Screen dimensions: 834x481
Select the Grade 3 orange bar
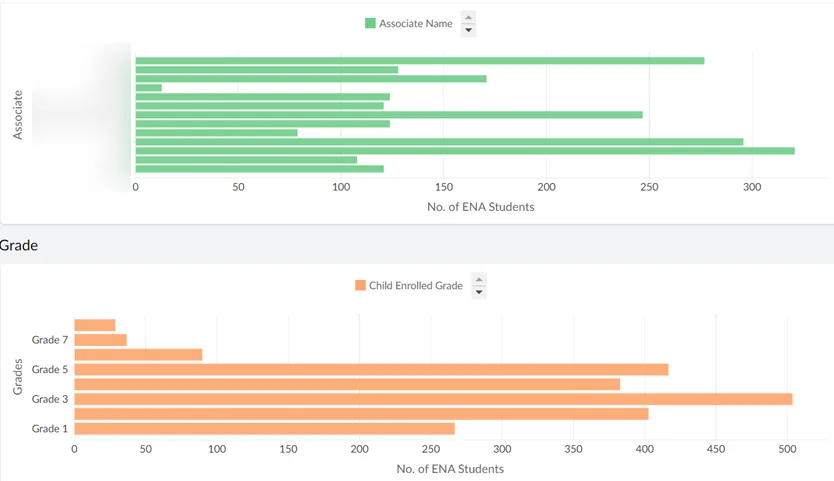pos(433,399)
